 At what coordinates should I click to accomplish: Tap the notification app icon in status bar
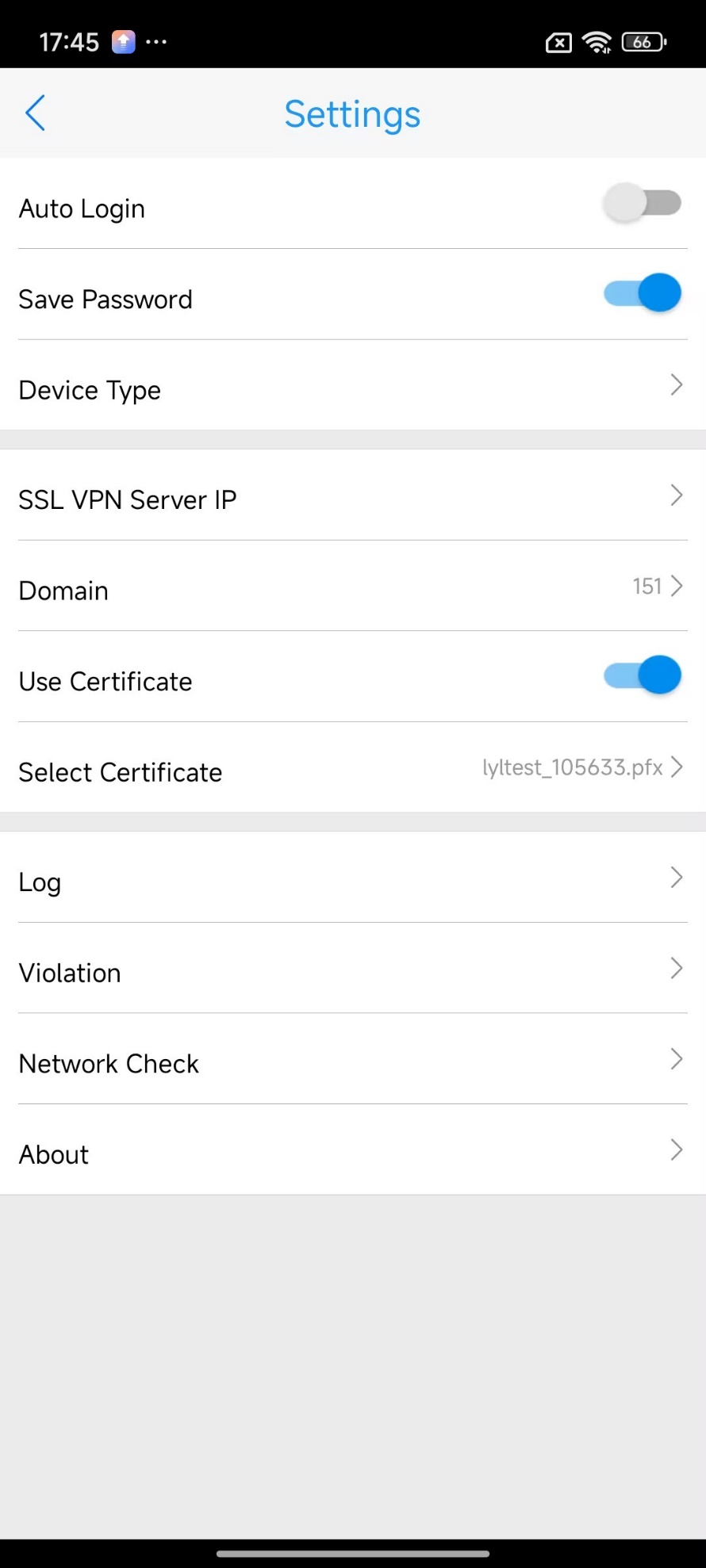(123, 42)
